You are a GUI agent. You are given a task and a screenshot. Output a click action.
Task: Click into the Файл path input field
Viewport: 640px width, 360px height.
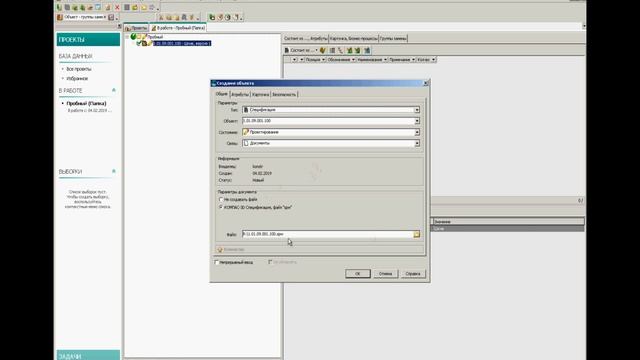(328, 234)
